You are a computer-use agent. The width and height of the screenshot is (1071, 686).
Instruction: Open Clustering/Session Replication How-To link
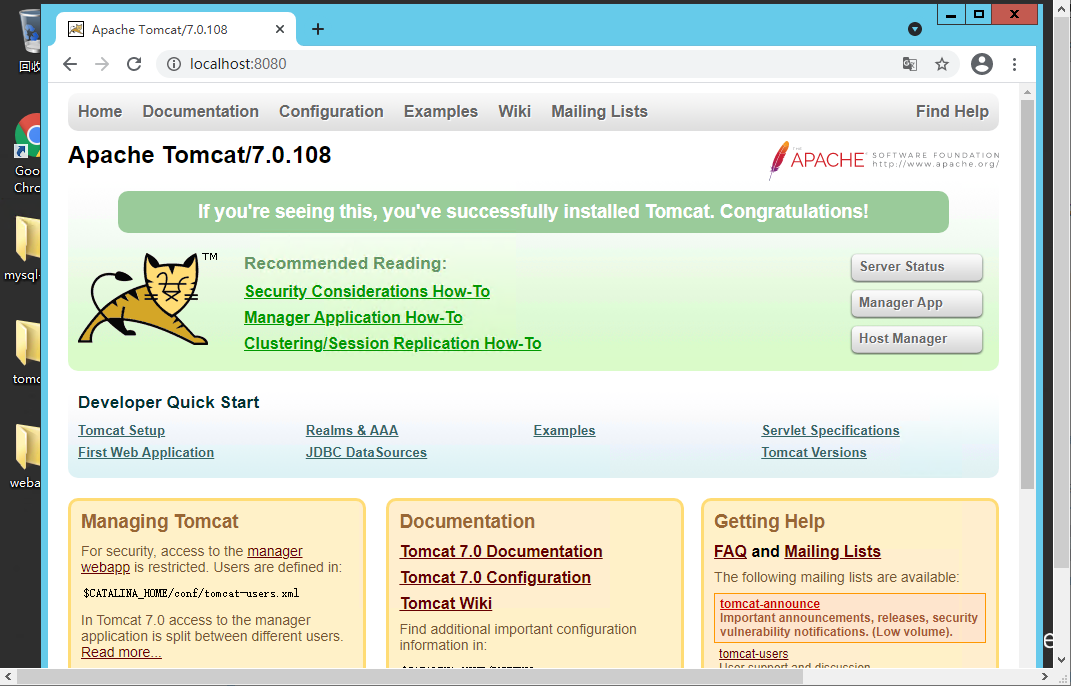coord(393,344)
